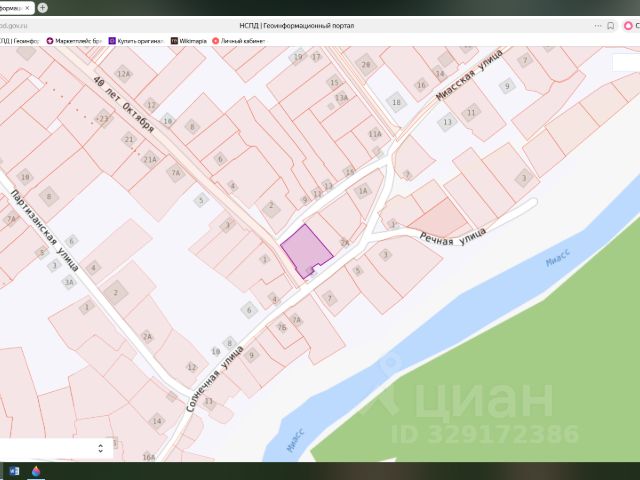Select the active browser tab
This screenshot has height=480, width=640.
(x=16, y=8)
